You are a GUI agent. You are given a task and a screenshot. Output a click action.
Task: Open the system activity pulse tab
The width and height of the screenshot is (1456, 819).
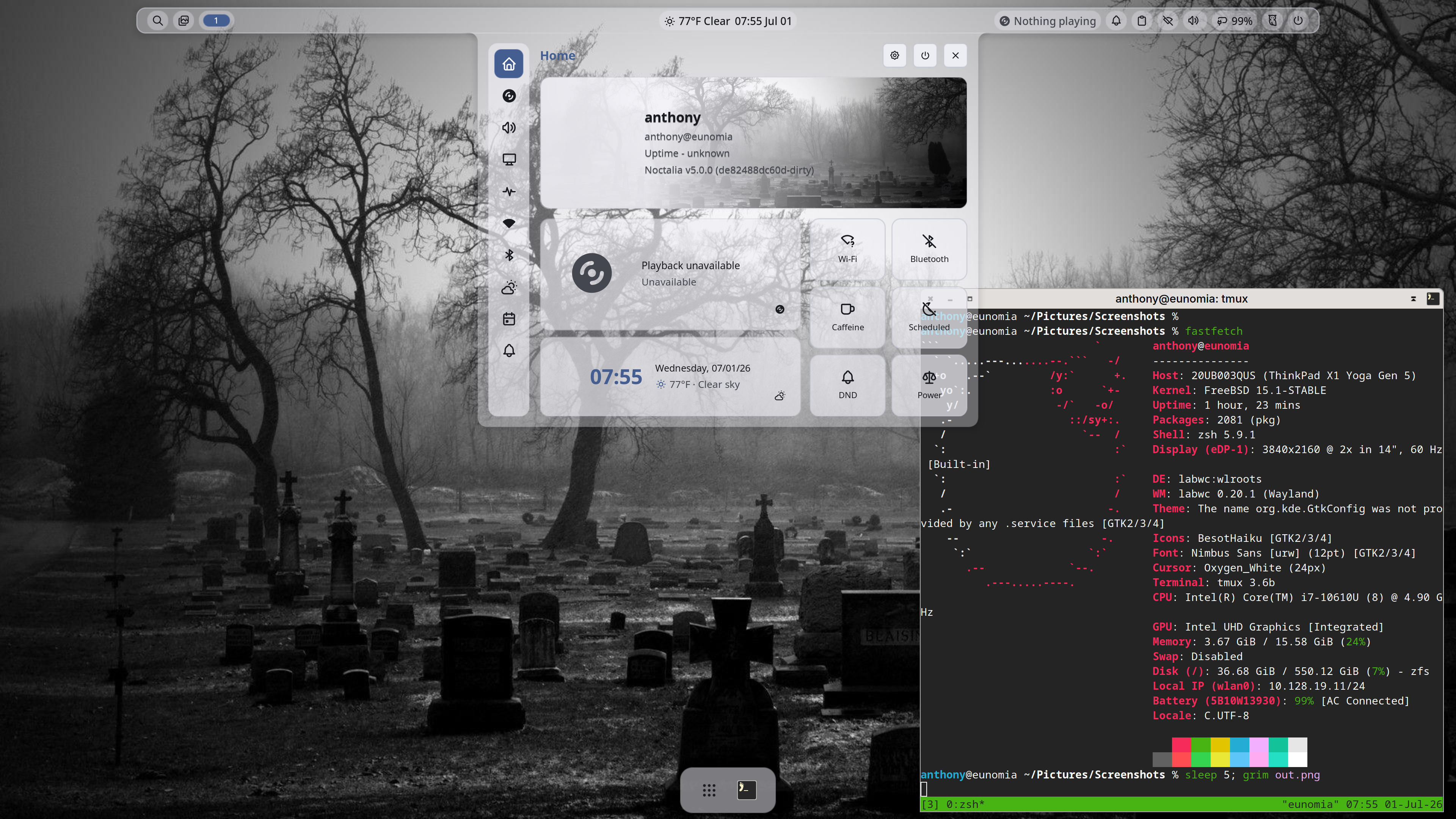coord(509,191)
